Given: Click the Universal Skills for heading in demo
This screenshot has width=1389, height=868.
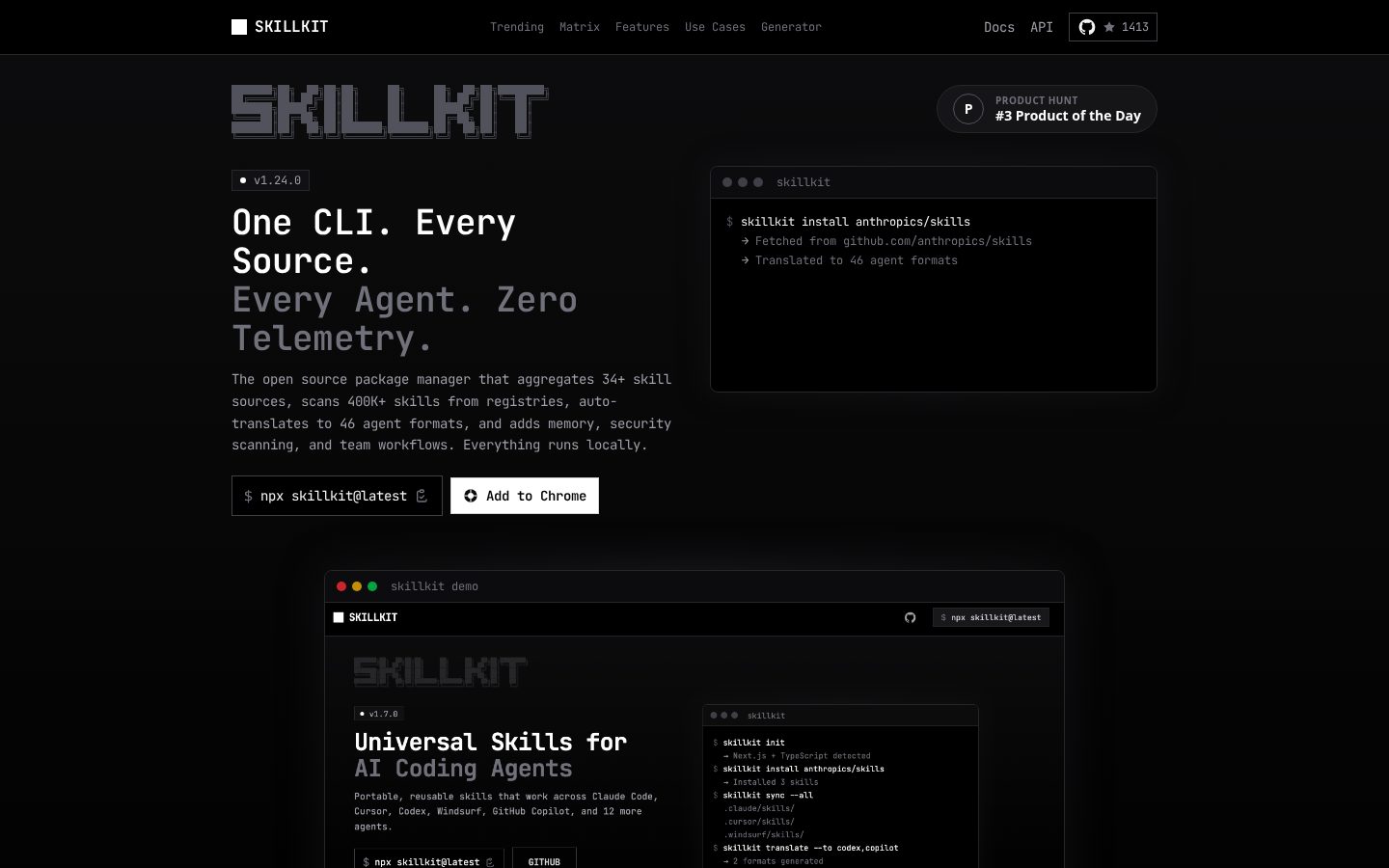Looking at the screenshot, I should click(490, 742).
